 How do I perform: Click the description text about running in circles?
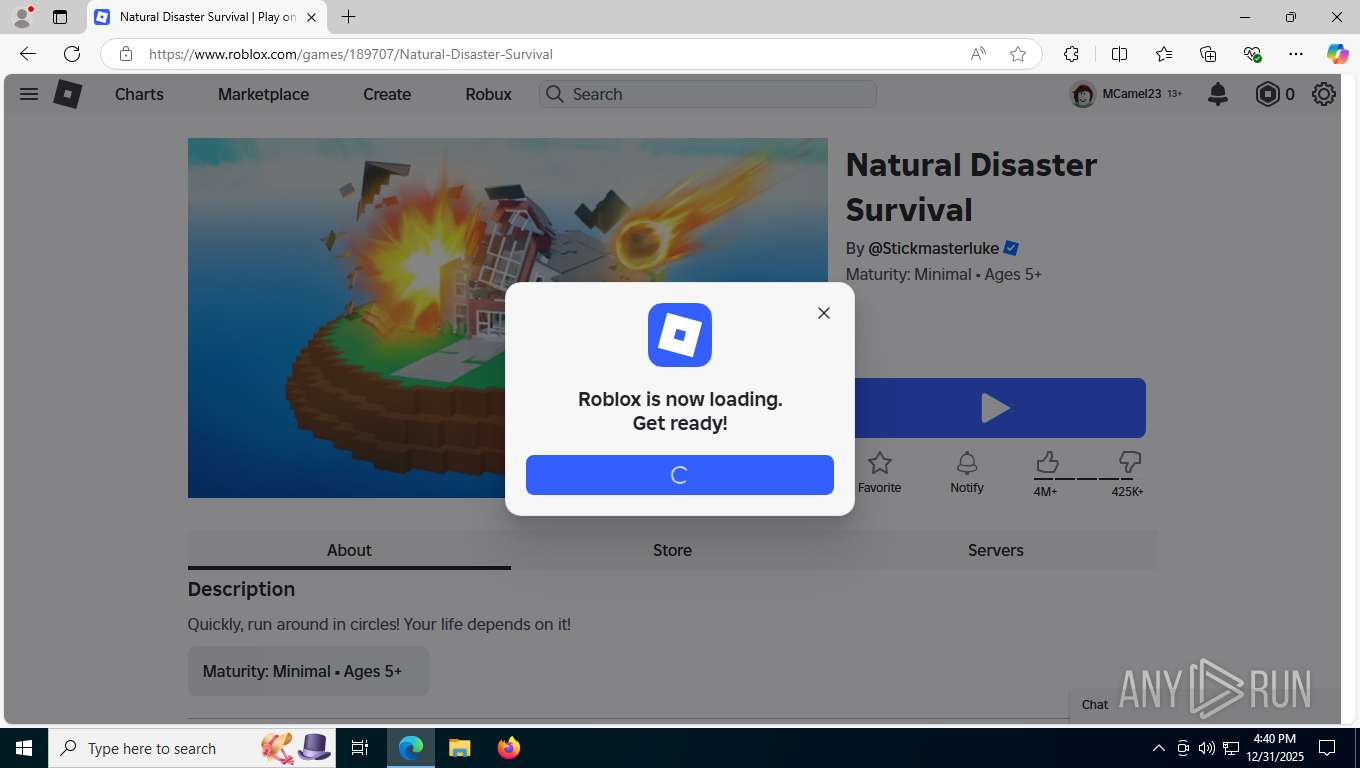click(379, 624)
